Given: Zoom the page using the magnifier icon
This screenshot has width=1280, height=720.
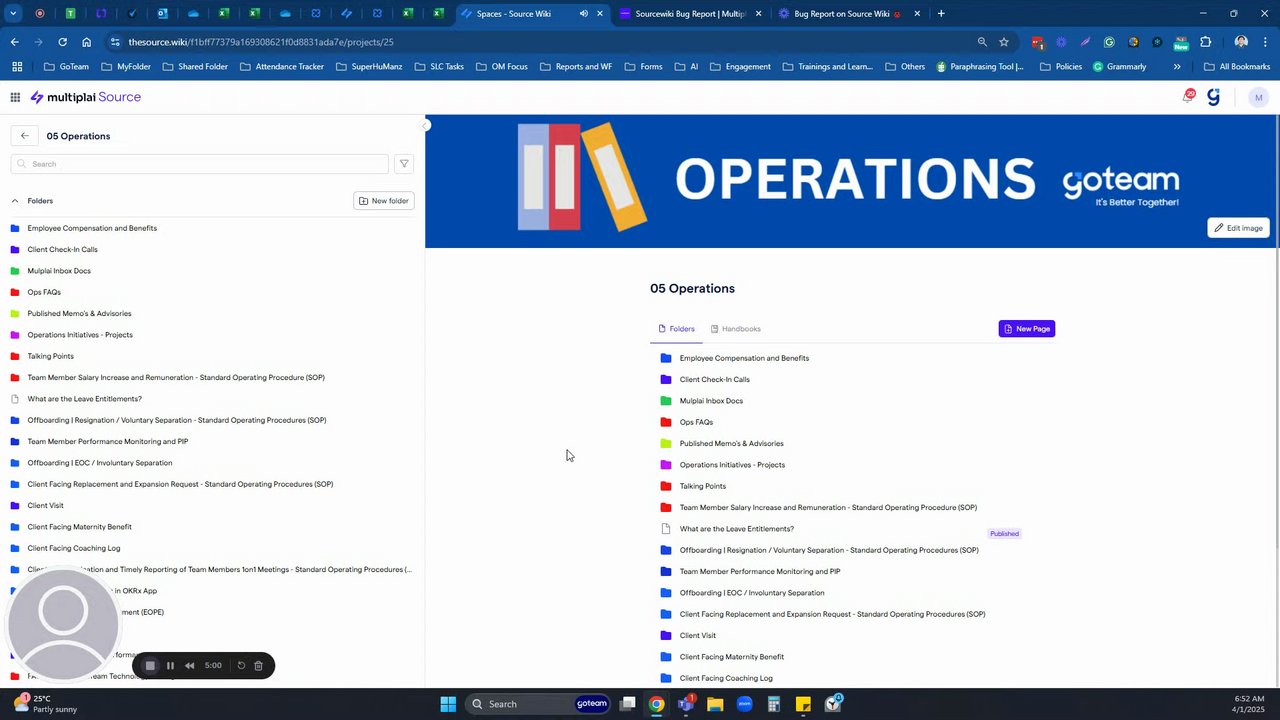Looking at the screenshot, I should [982, 42].
